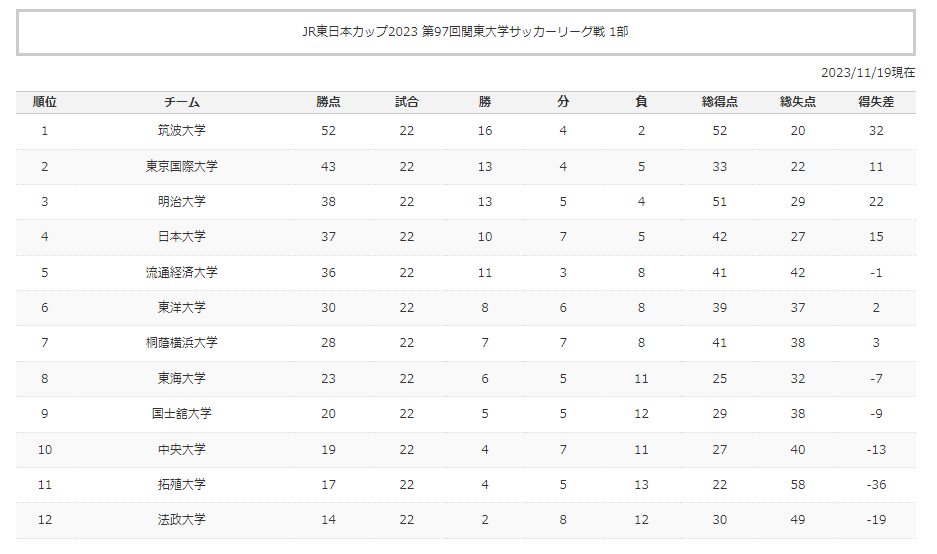Screen dimensions: 937x554
Task: Select 拓殖大学 in the table
Action: point(182,485)
